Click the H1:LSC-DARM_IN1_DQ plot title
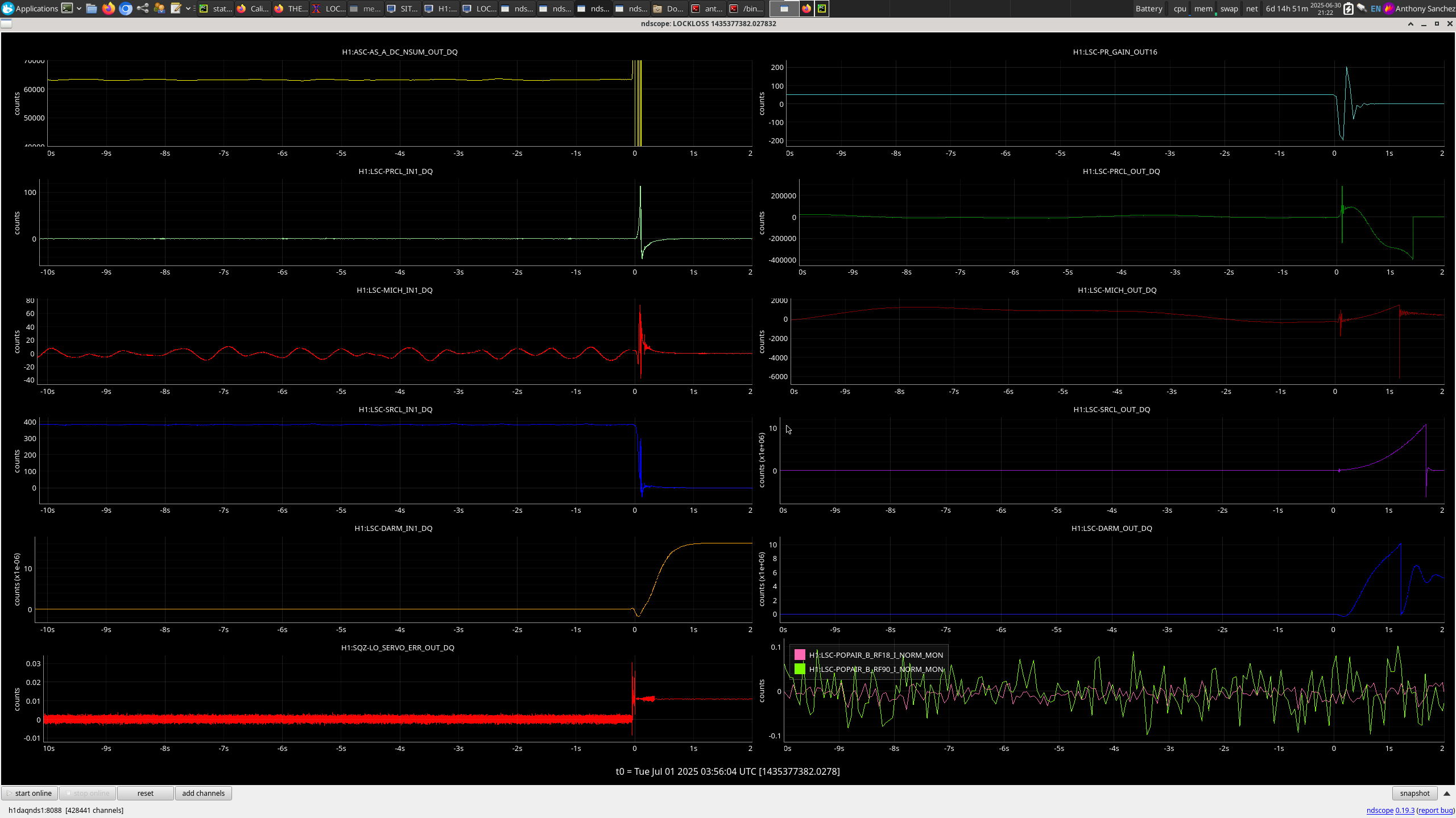1456x818 pixels. (394, 528)
